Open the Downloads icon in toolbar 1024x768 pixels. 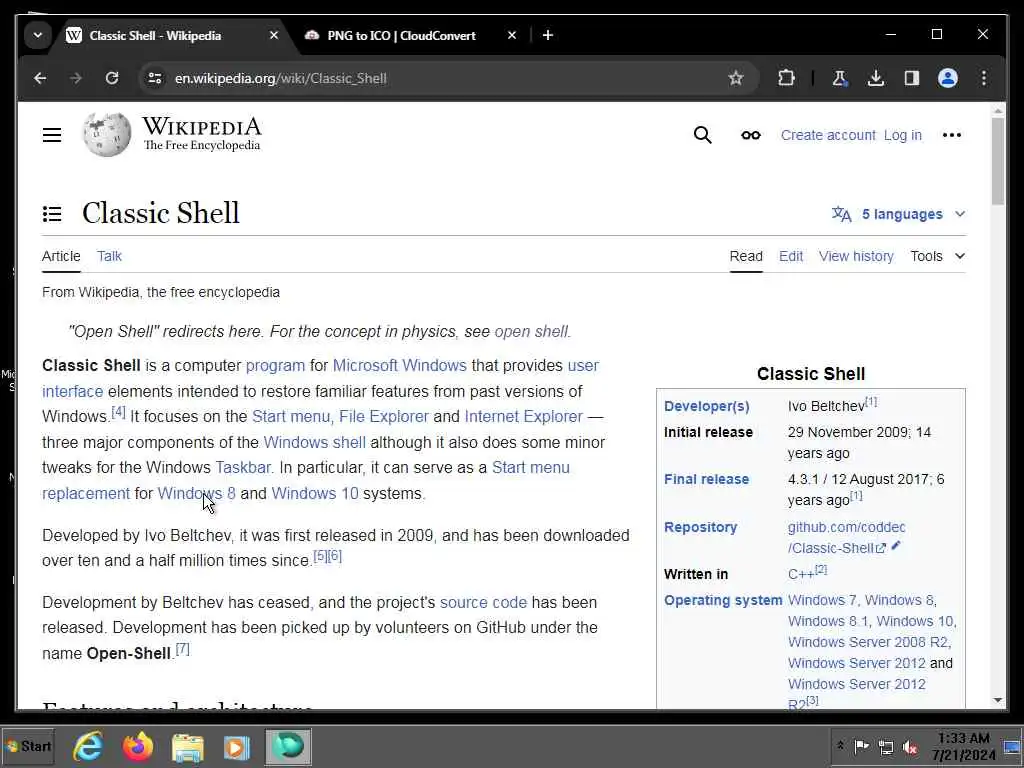point(876,78)
